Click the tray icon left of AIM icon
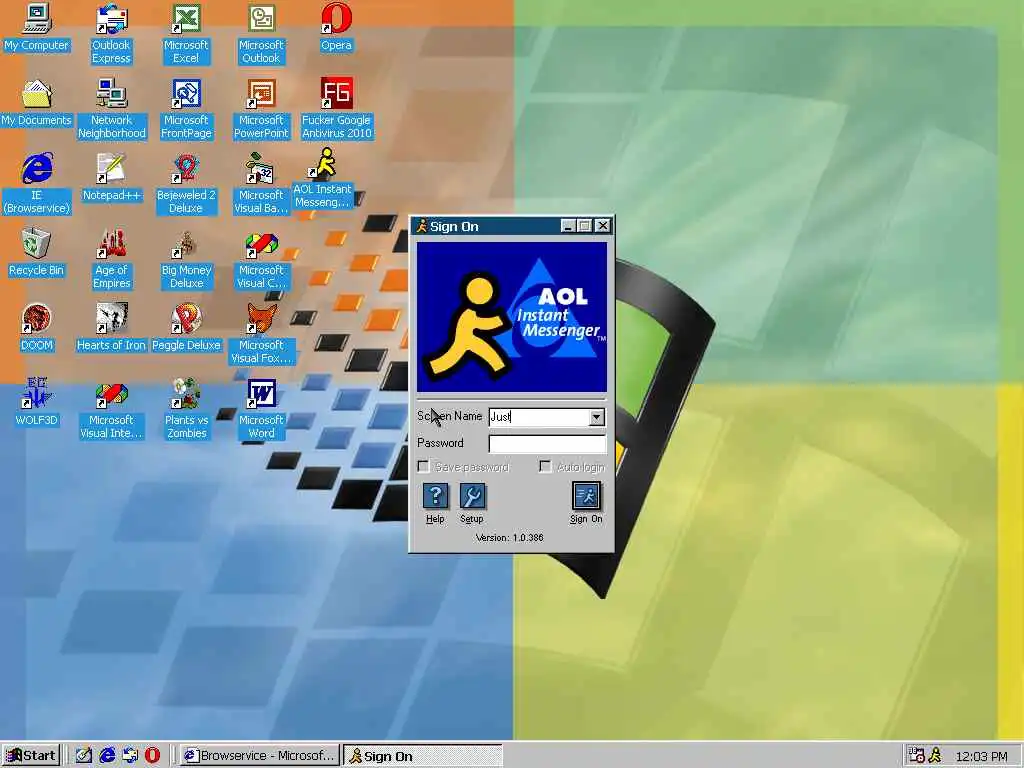Viewport: 1024px width, 768px height. point(917,756)
